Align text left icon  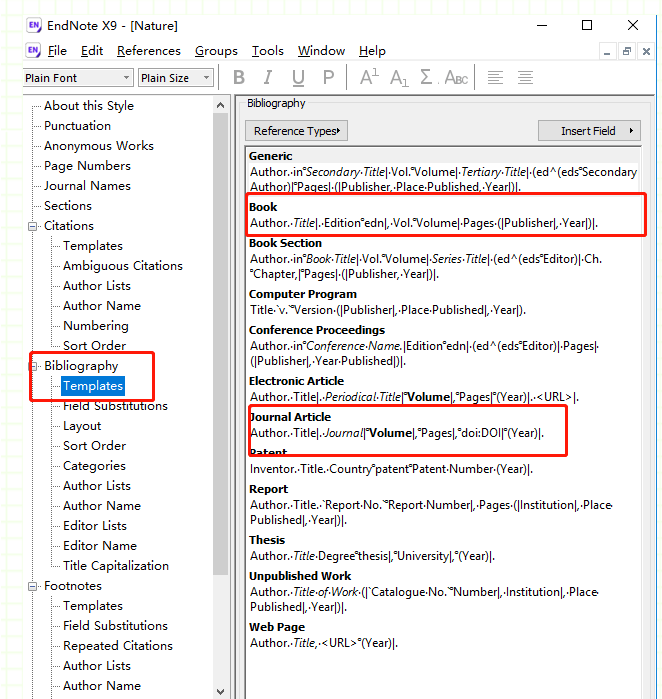pos(495,78)
